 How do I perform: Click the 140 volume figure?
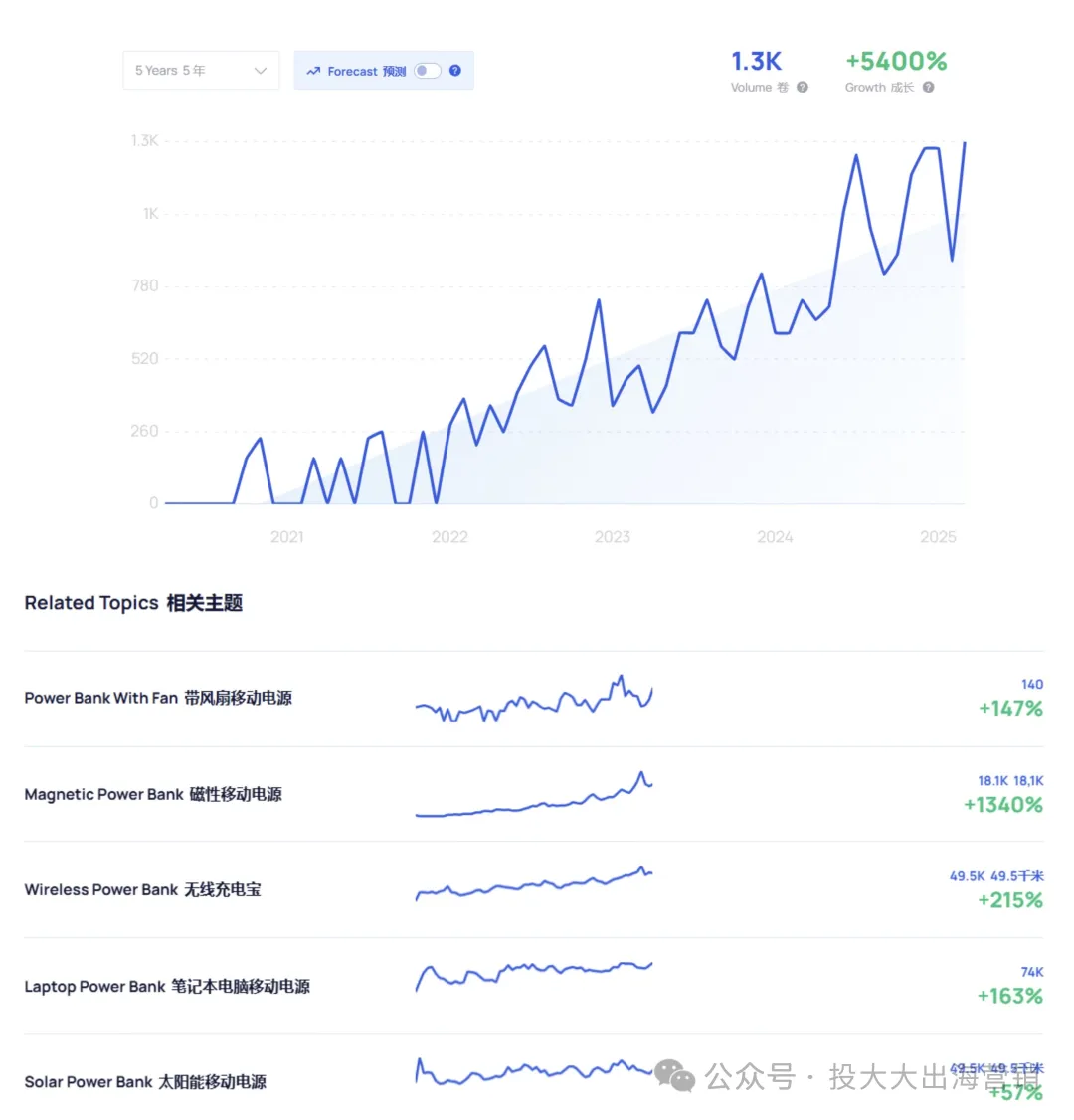point(1032,684)
